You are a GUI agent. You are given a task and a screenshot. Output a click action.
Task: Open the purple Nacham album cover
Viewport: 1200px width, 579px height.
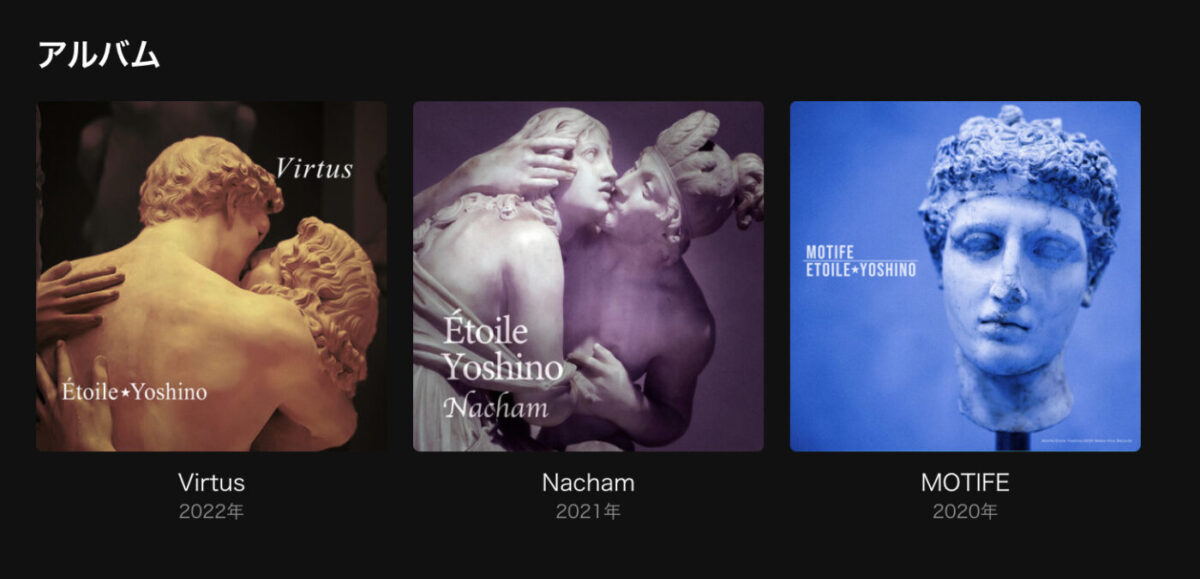[x=588, y=276]
